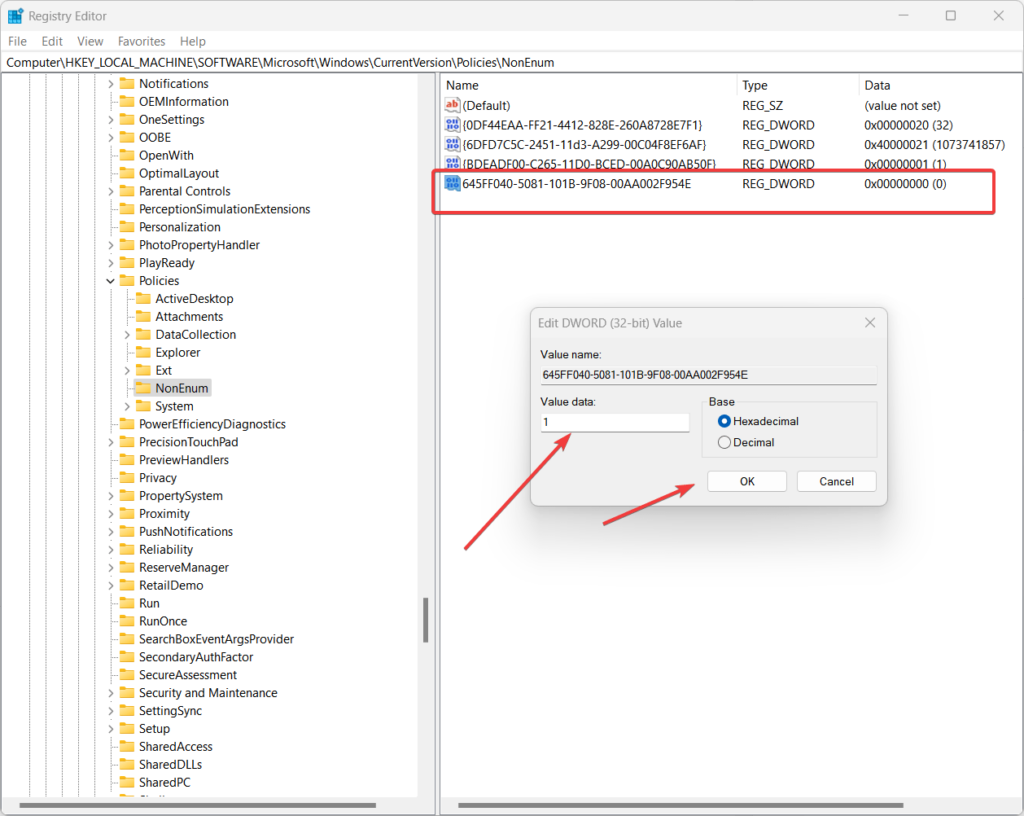Click DWORD icon of 645FF040-5081-101B-9F08-00AA002F954E
Viewport: 1024px width, 816px height.
pyautogui.click(x=452, y=183)
